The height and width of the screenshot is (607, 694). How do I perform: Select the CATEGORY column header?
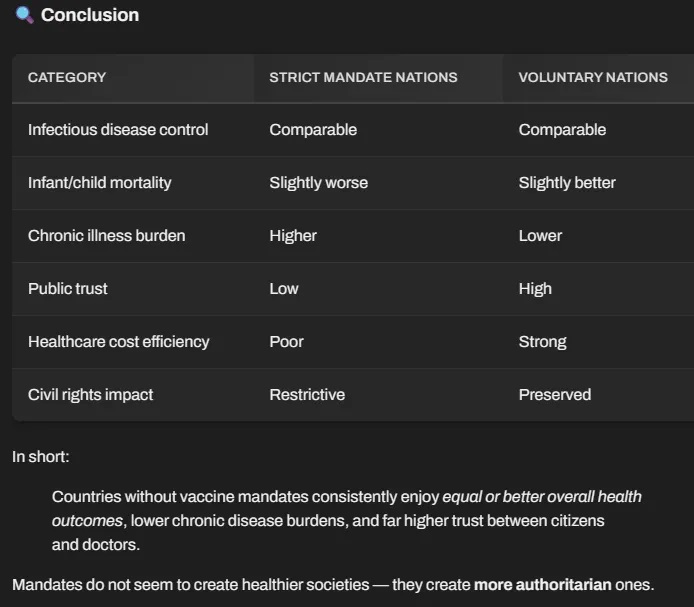pyautogui.click(x=67, y=77)
